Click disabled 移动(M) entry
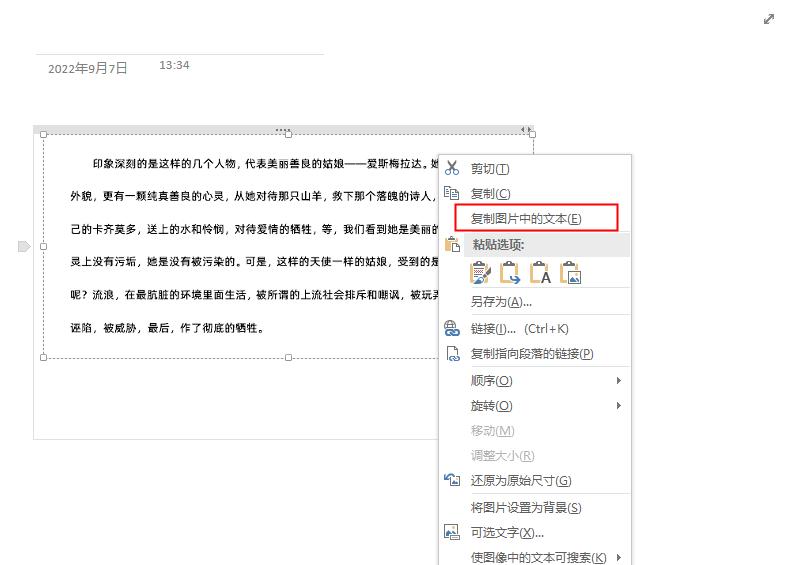The height and width of the screenshot is (565, 788). tap(535, 431)
